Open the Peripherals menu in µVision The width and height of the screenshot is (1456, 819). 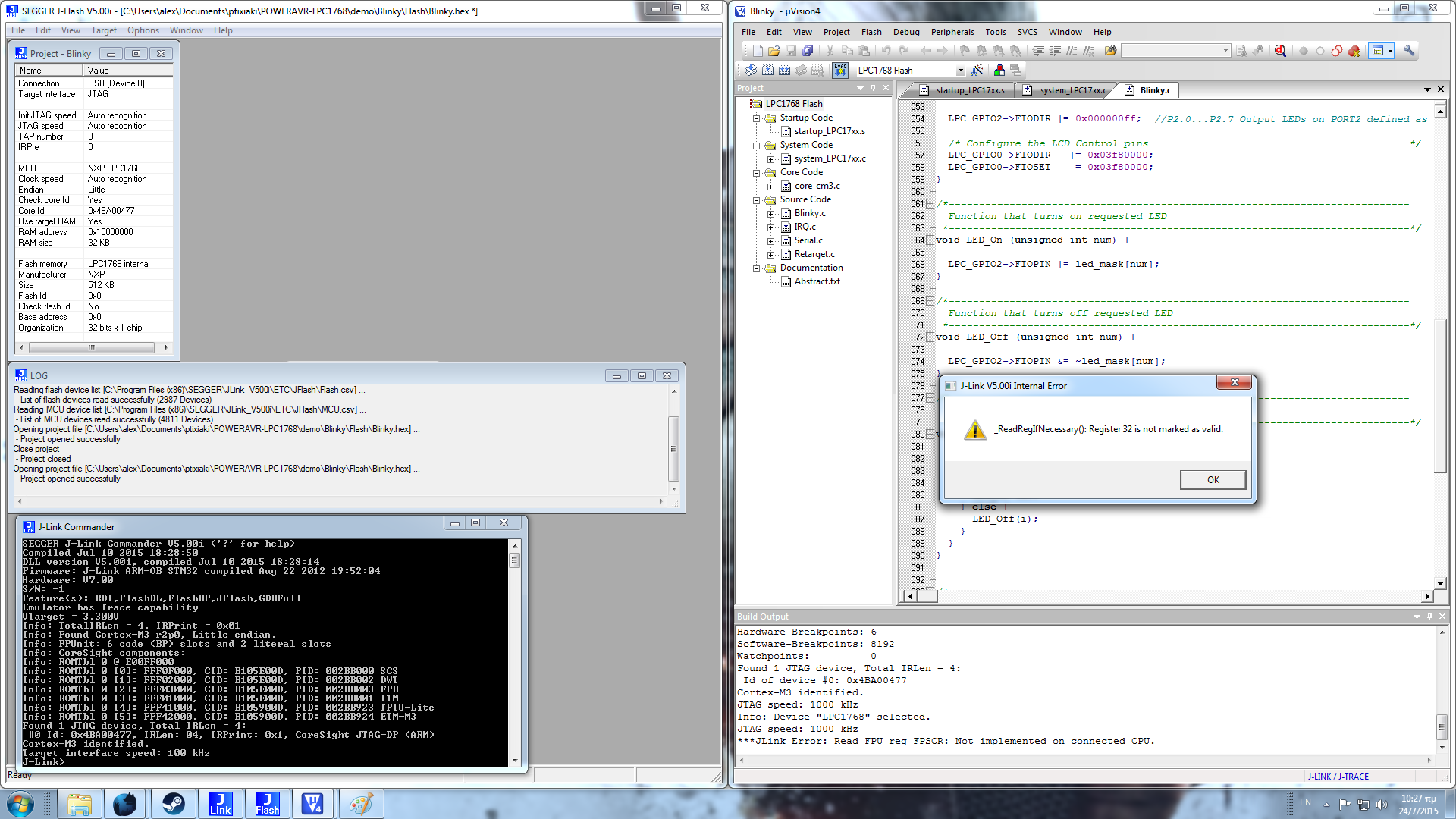[952, 32]
